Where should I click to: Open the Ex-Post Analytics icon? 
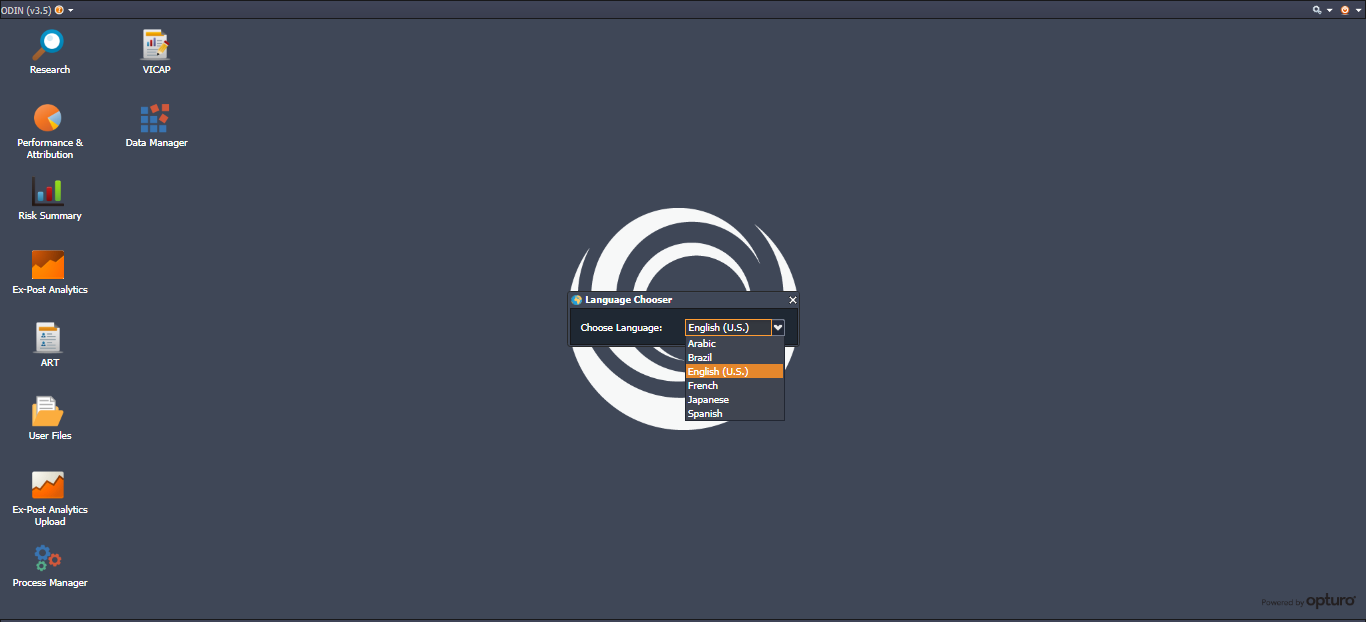[49, 265]
